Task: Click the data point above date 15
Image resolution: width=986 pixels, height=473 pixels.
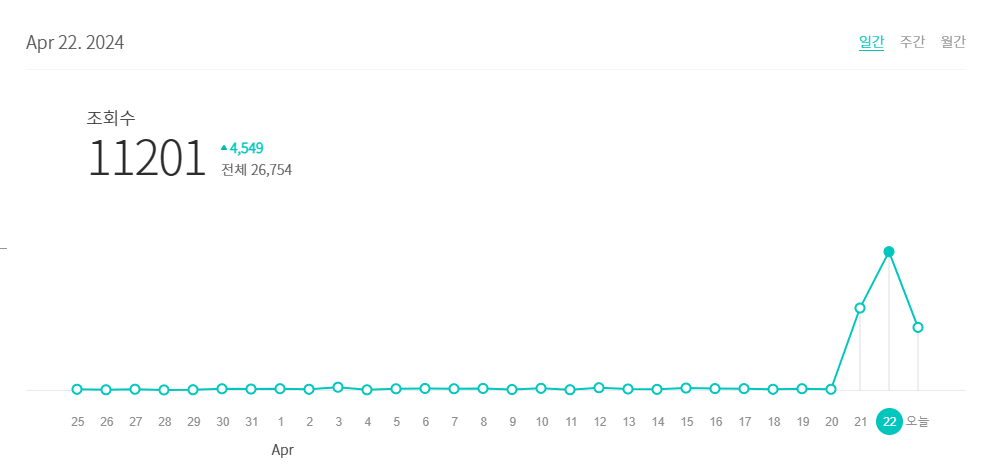Action: [x=686, y=388]
